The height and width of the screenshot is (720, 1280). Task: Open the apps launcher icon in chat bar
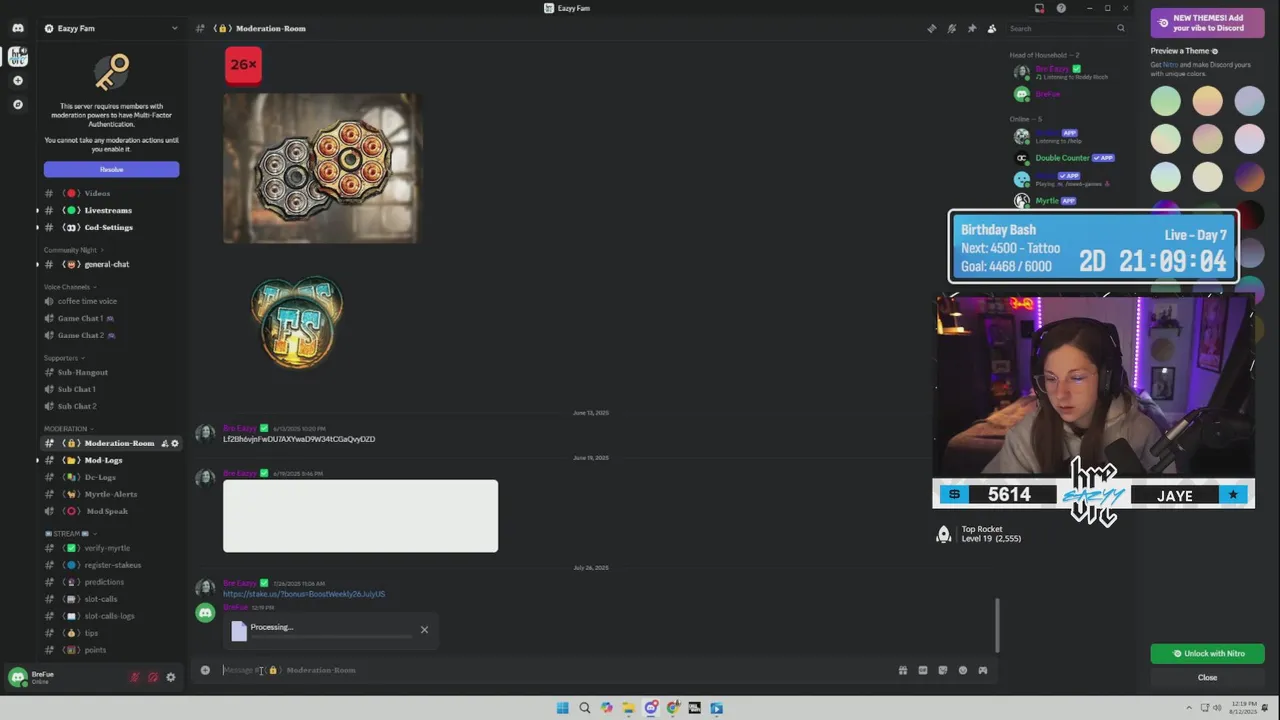(983, 670)
